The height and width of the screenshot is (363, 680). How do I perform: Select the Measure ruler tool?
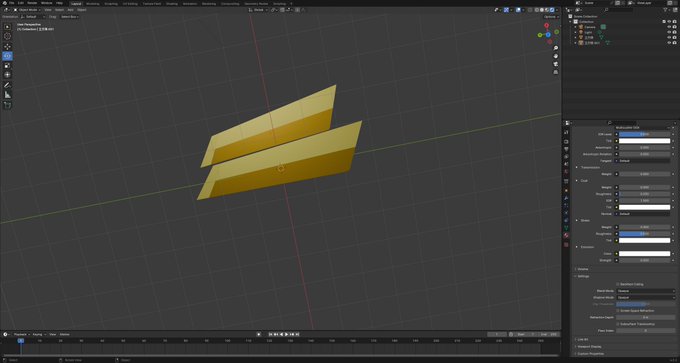tap(7, 95)
